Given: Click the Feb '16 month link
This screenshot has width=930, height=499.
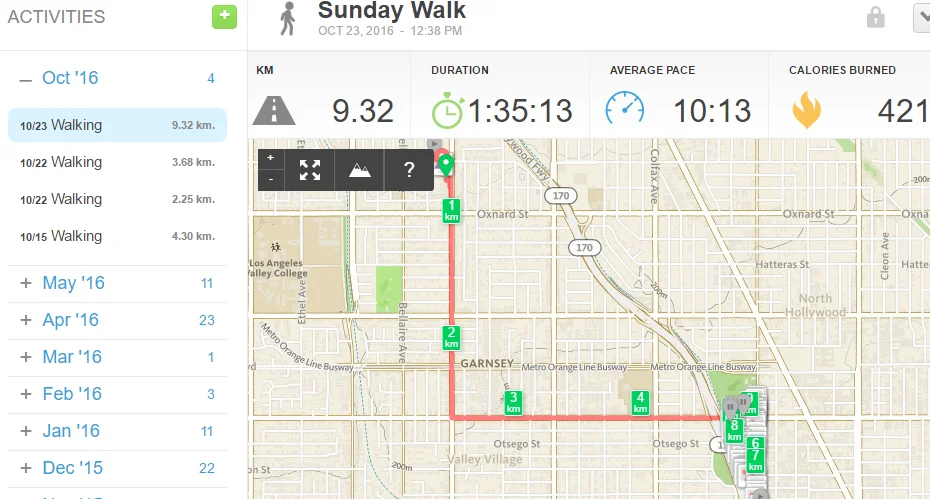Looking at the screenshot, I should [72, 394].
